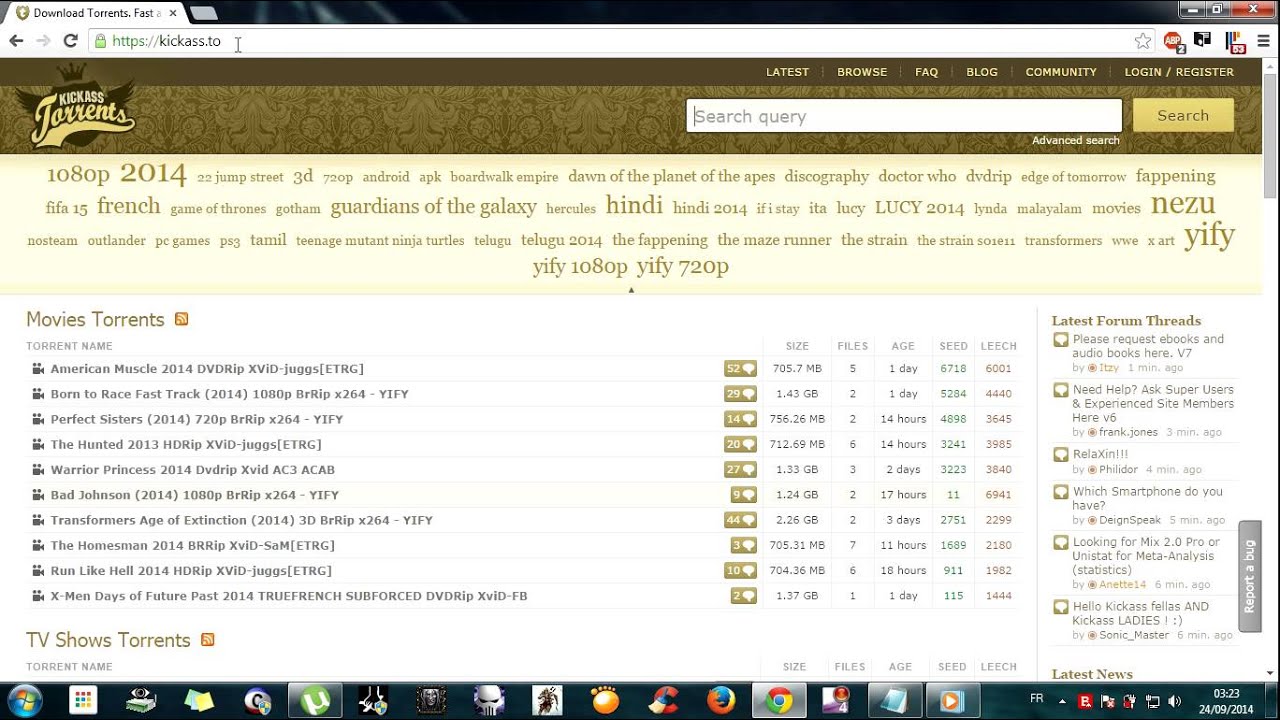The height and width of the screenshot is (720, 1280).
Task: Open BLOG in top navigation
Action: pos(982,72)
